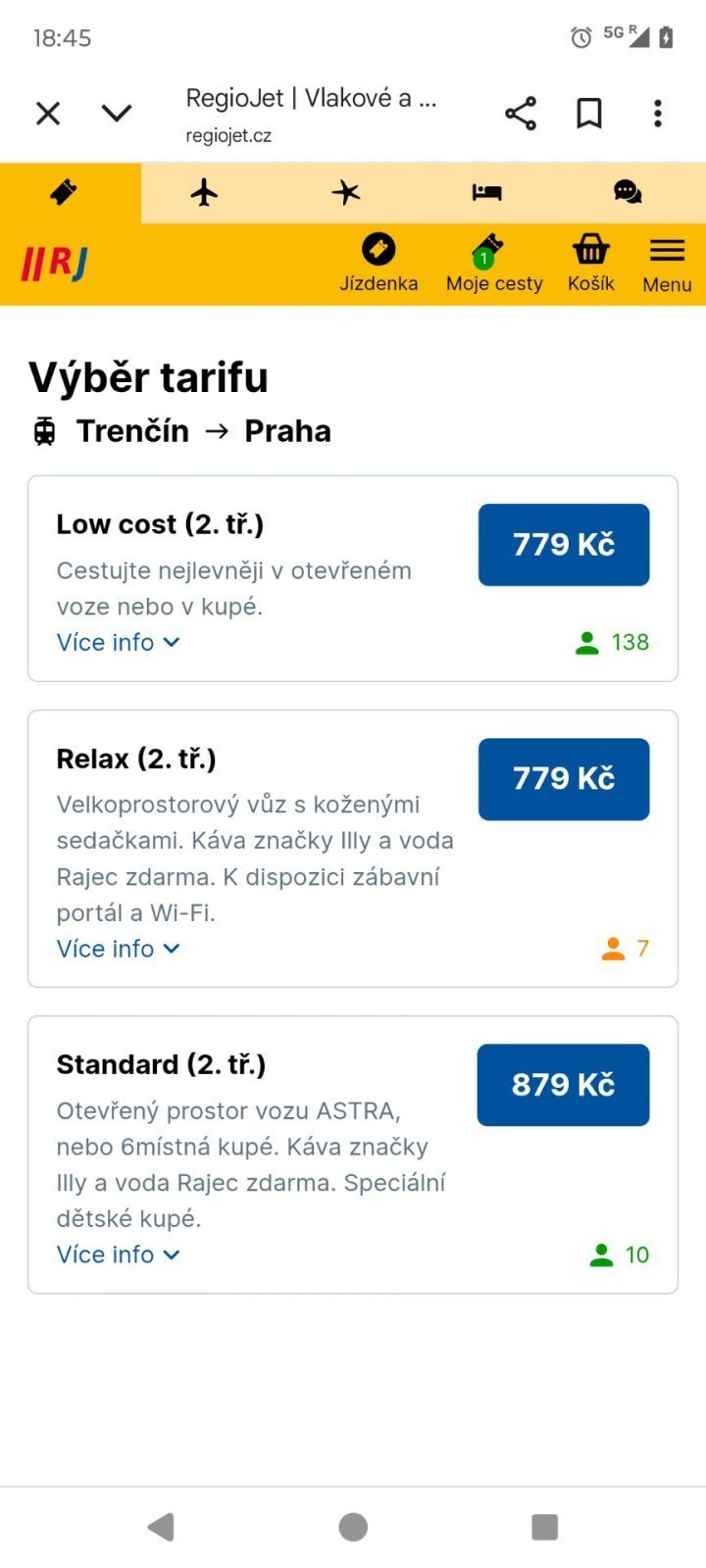Close the browser custom tab
Image resolution: width=706 pixels, height=1568 pixels.
coord(48,114)
